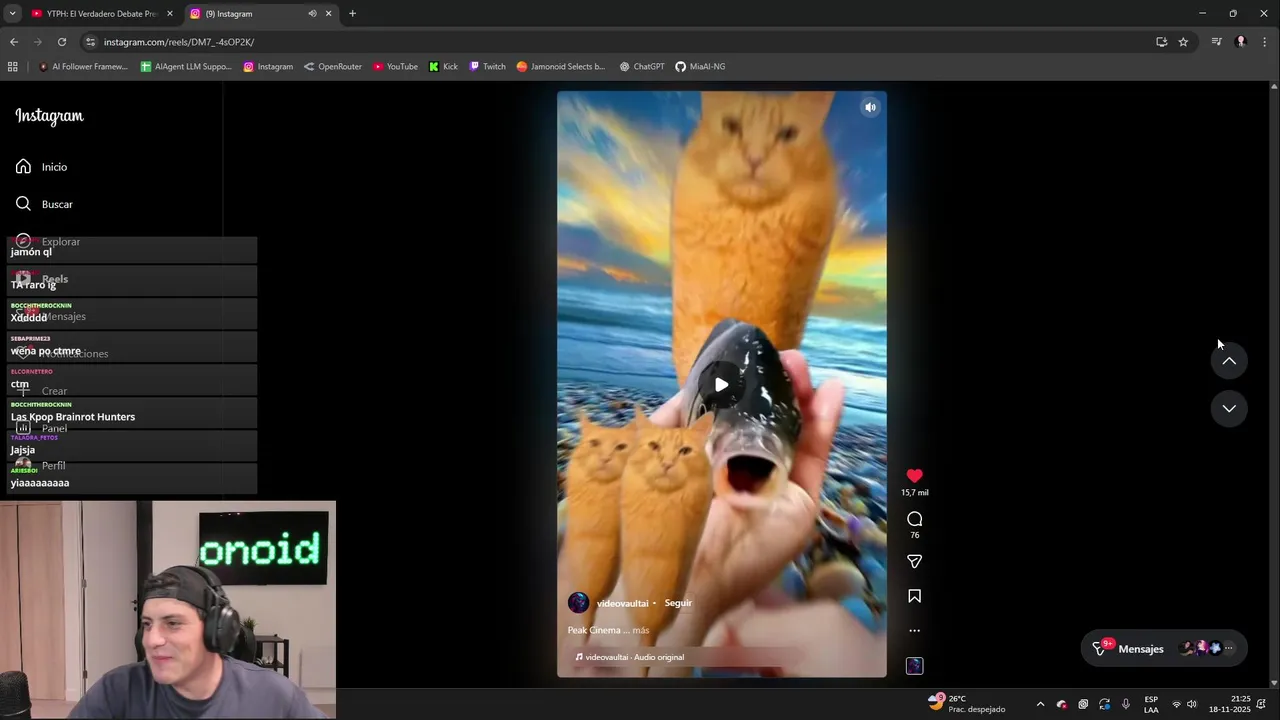Open Chrome three-dot menu
Image resolution: width=1280 pixels, height=720 pixels.
tap(1265, 42)
